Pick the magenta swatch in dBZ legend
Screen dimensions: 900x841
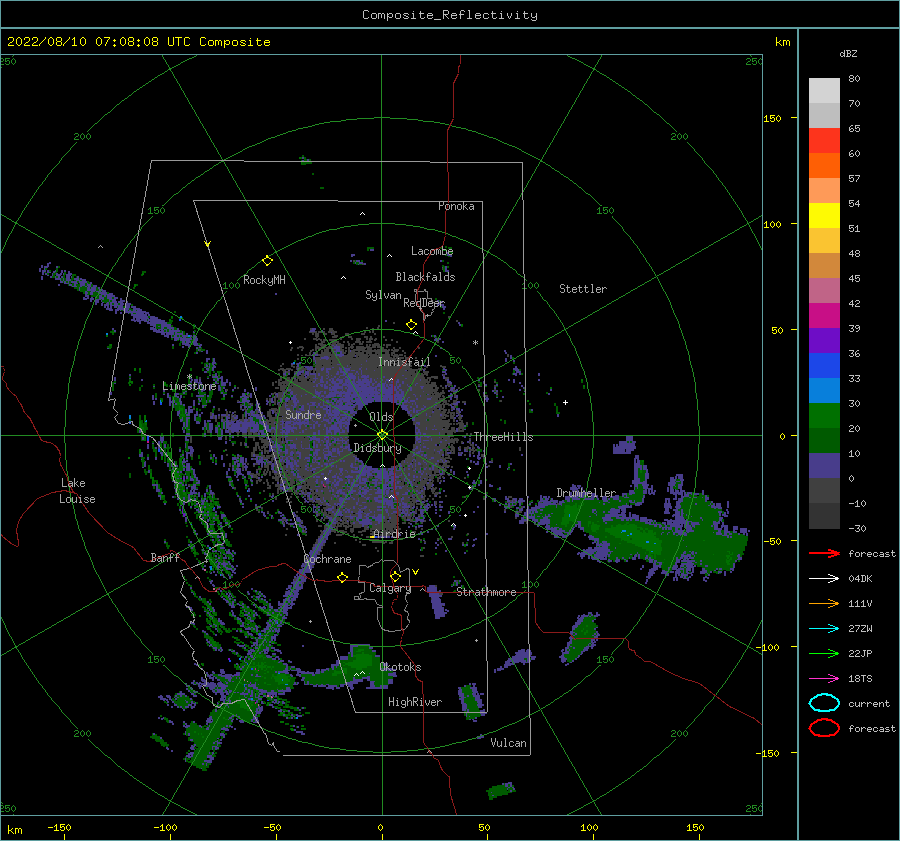click(x=824, y=315)
